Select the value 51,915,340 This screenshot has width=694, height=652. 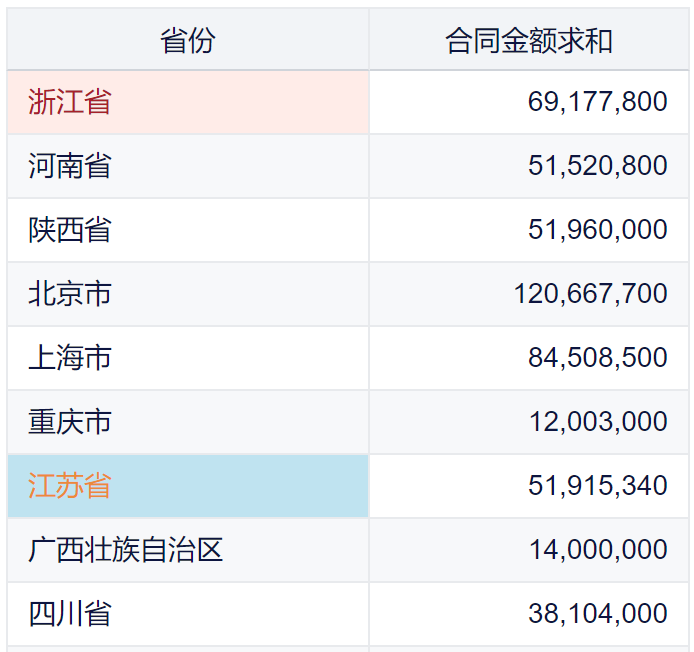tap(597, 486)
